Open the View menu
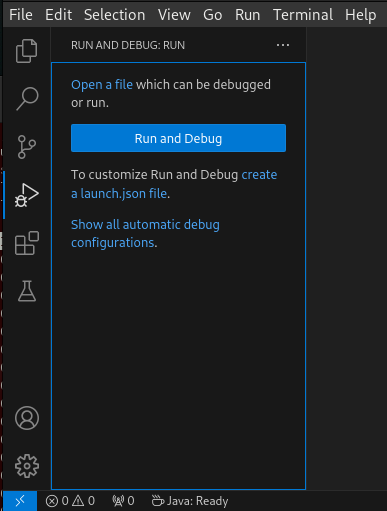This screenshot has height=511, width=387. point(174,15)
